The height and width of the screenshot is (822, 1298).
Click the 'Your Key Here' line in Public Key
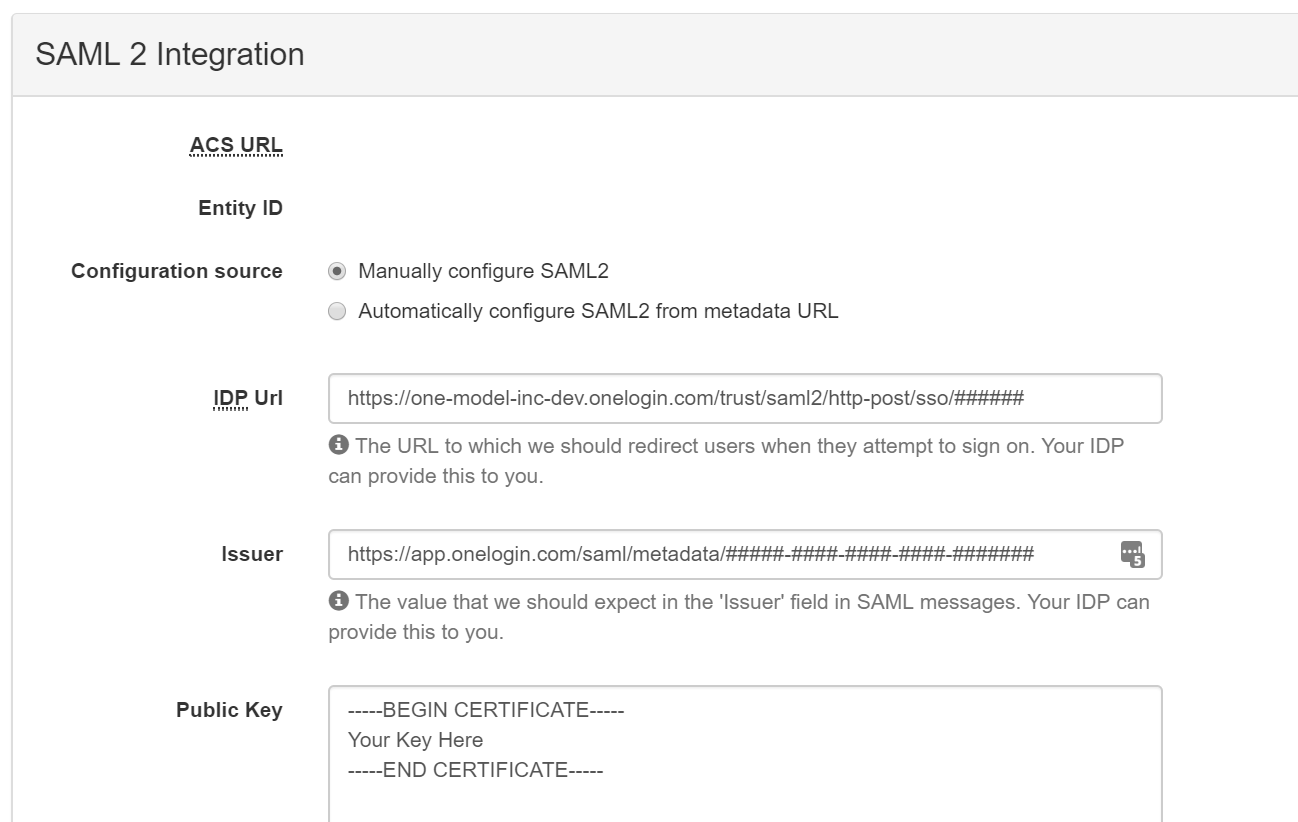(x=415, y=740)
